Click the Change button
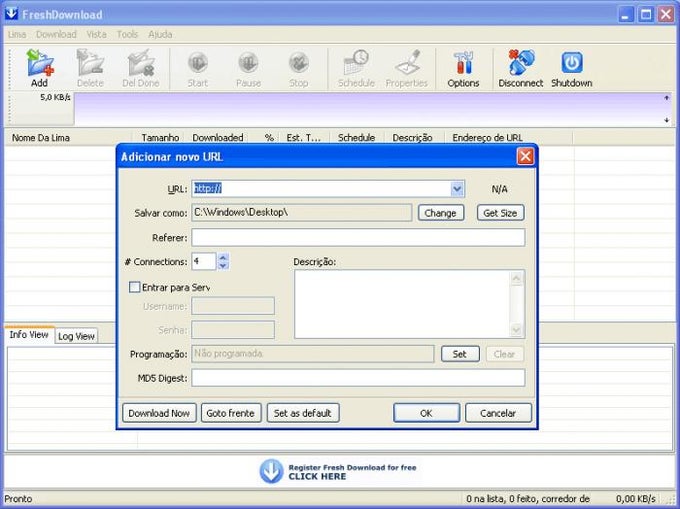 point(441,213)
